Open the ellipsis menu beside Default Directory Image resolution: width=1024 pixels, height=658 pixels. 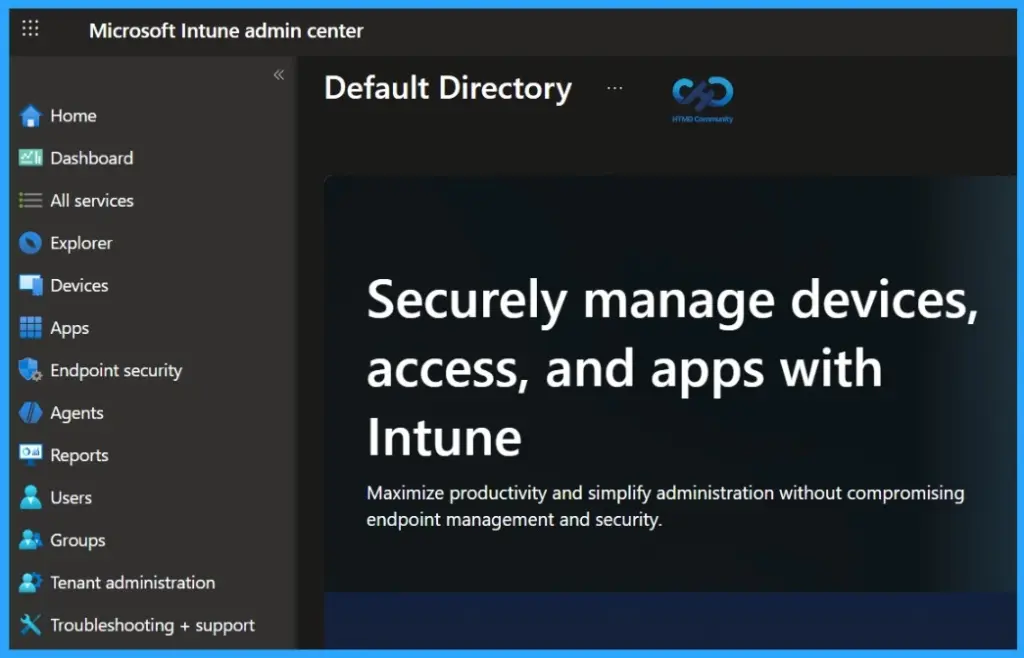point(615,87)
